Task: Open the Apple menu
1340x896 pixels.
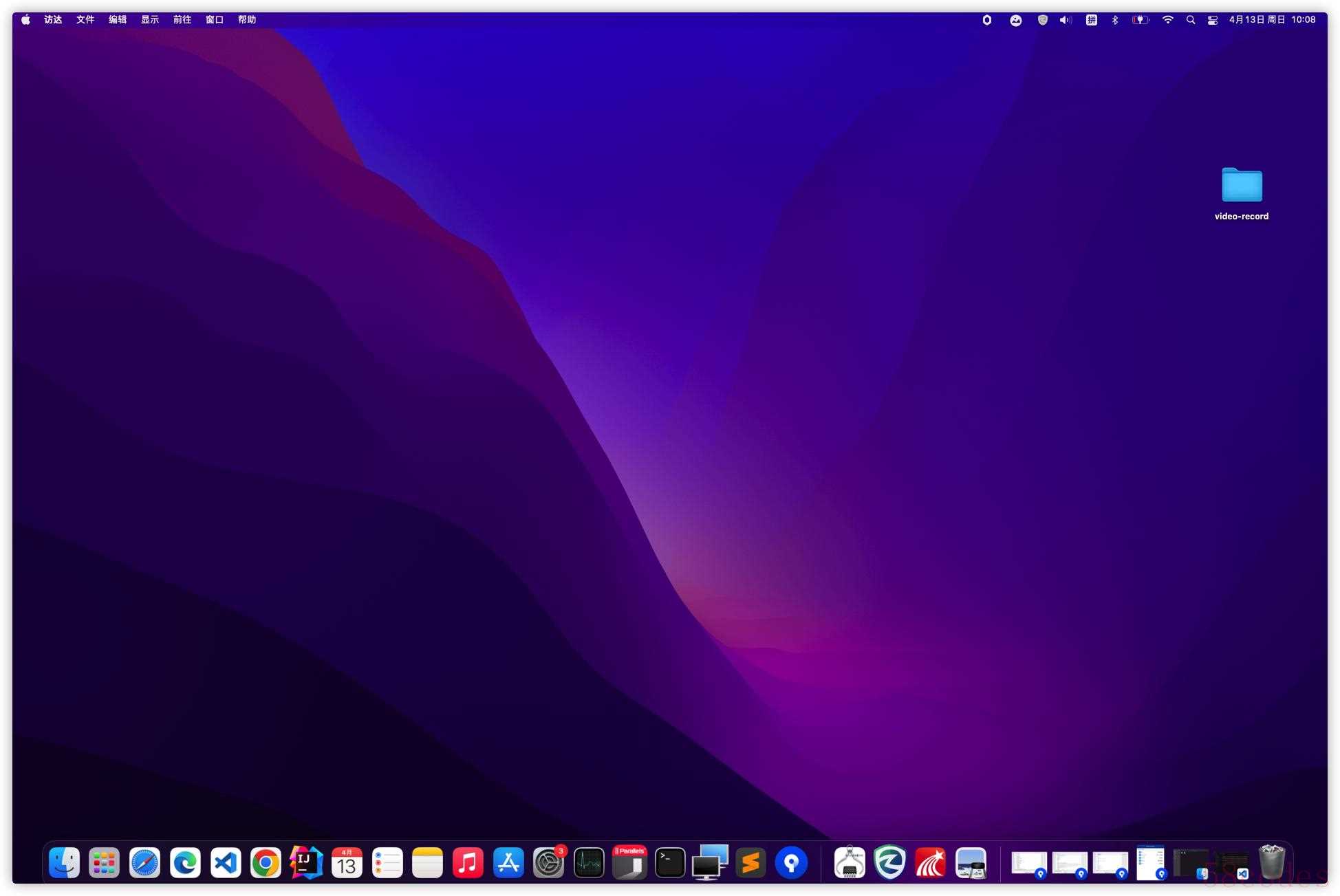Action: (x=25, y=20)
